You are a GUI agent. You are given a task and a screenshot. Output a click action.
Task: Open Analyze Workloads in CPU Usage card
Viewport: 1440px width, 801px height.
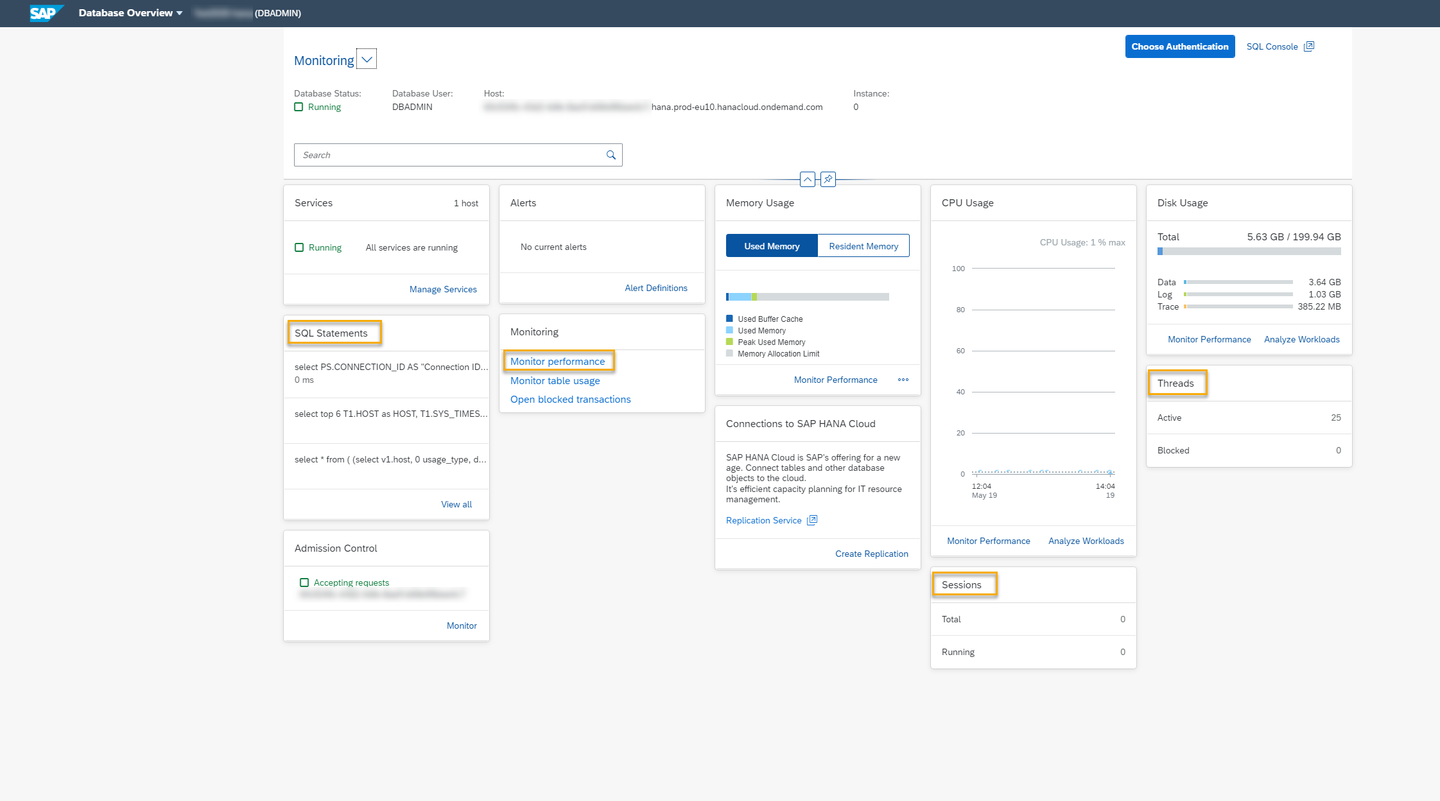[x=1086, y=541]
